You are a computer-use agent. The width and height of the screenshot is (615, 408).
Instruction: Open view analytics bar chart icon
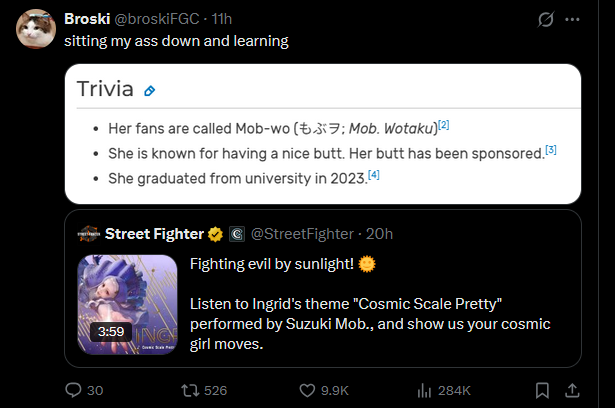click(x=424, y=389)
